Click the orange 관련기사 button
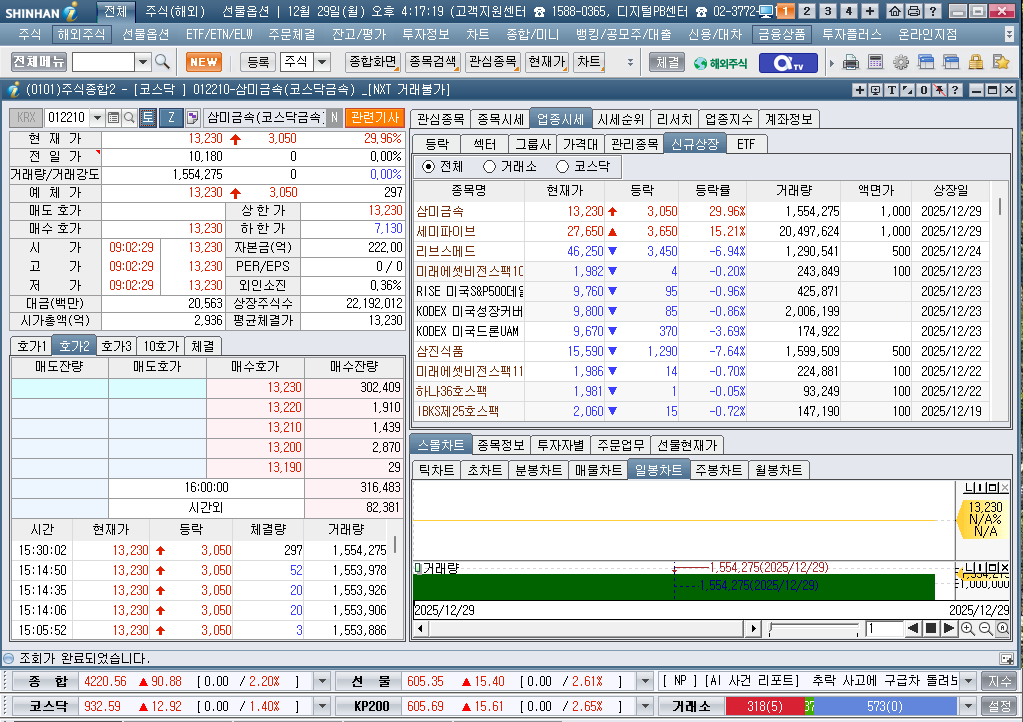This screenshot has width=1023, height=722. (x=374, y=117)
